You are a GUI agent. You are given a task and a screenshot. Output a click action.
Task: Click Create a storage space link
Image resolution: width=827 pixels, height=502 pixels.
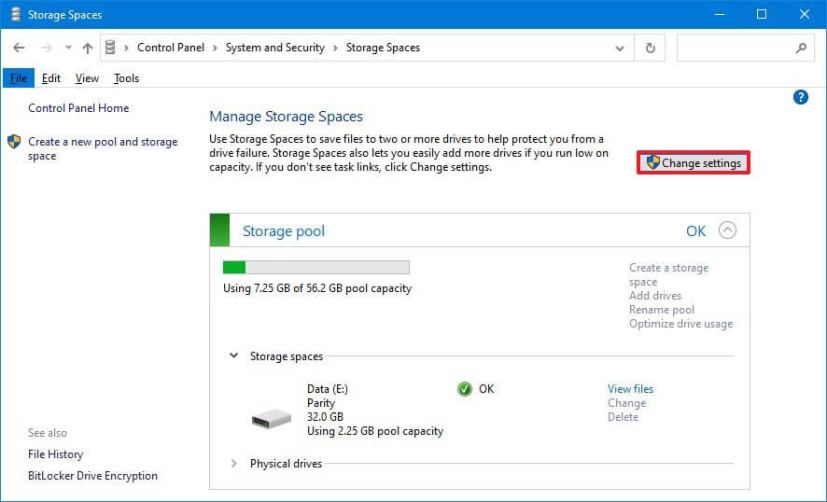669,275
